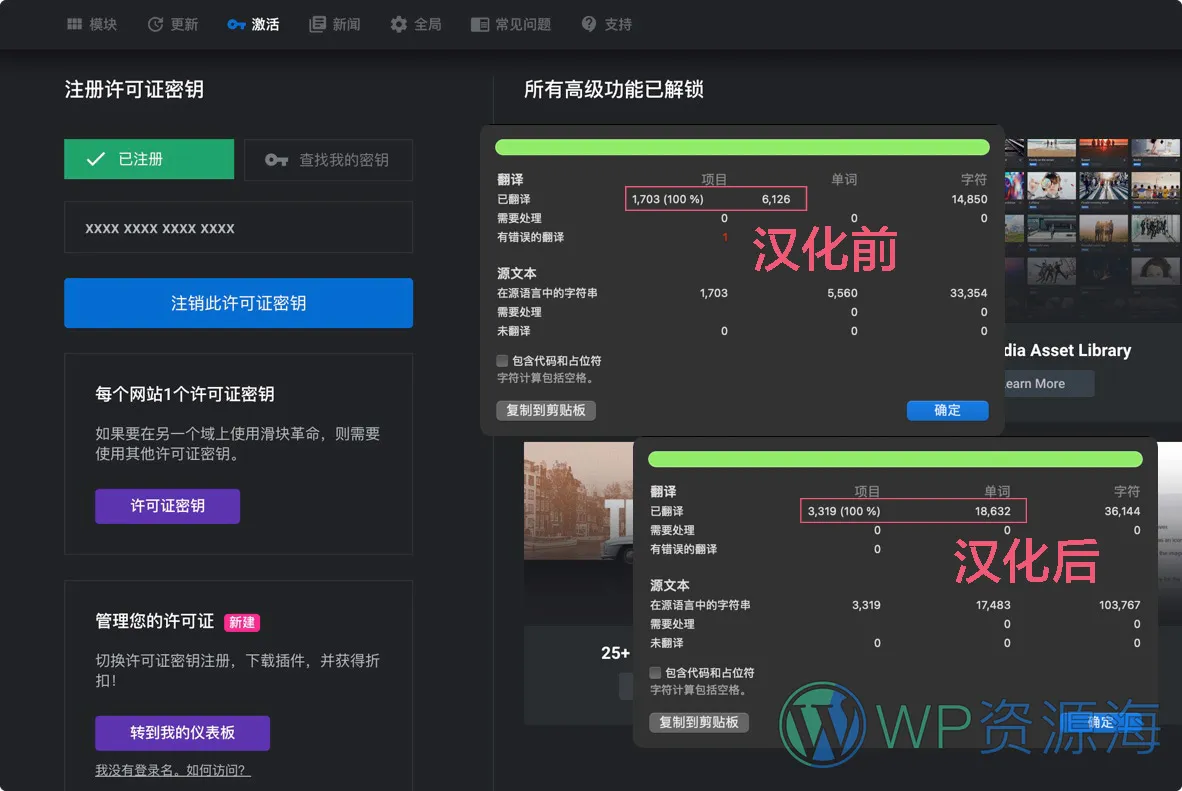This screenshot has width=1182, height=791.
Task: Switch to the 已注册 tab
Action: click(148, 158)
